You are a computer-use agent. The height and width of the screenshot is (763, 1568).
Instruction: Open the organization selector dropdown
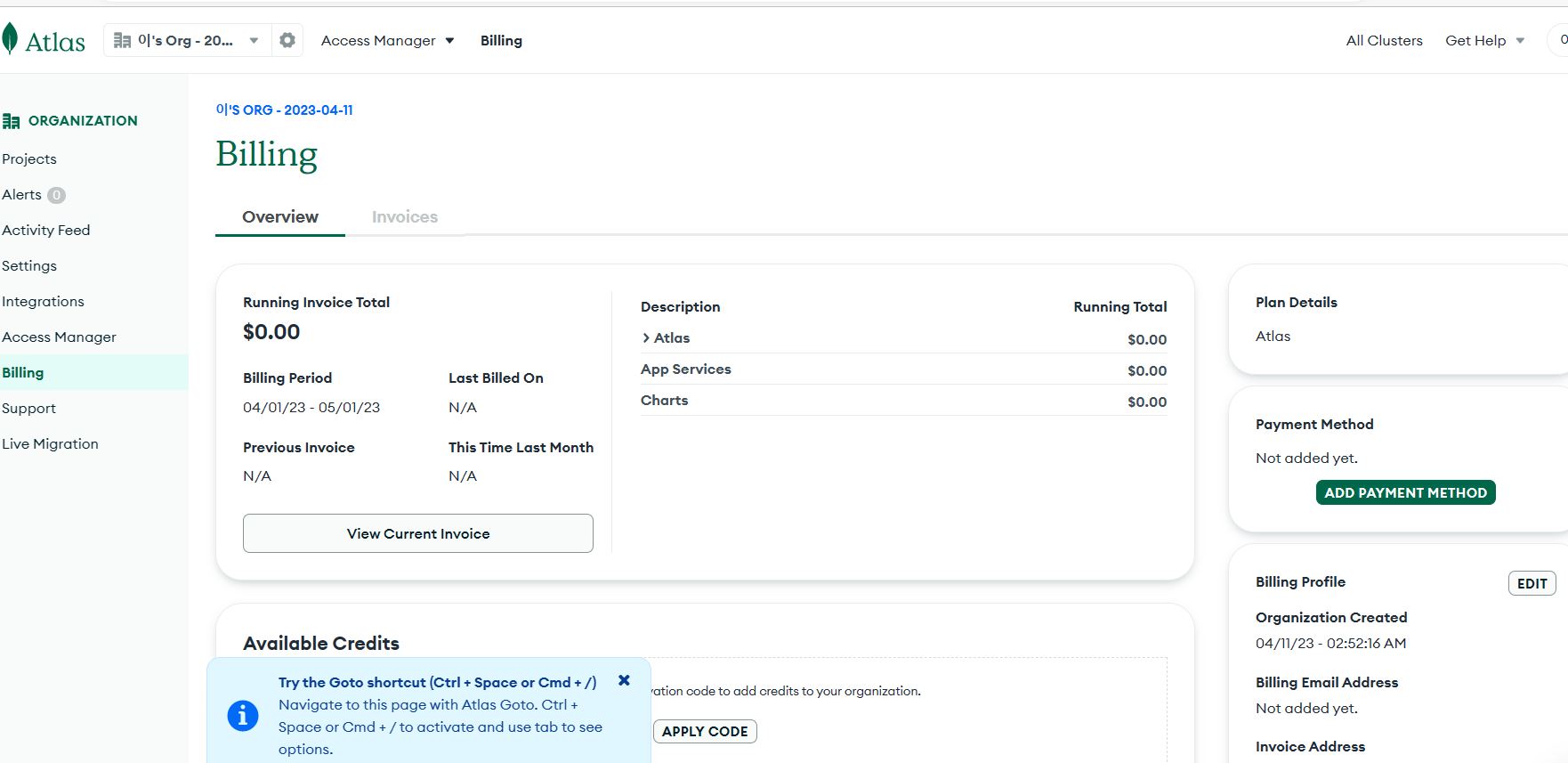[188, 40]
